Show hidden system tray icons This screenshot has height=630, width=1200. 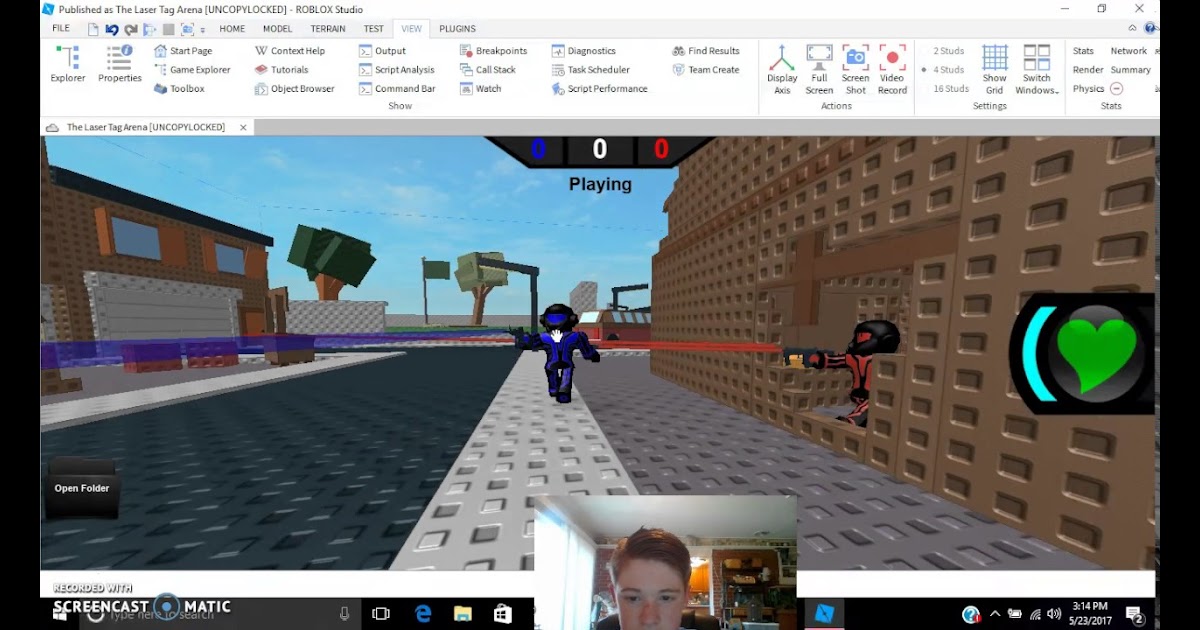(x=995, y=613)
